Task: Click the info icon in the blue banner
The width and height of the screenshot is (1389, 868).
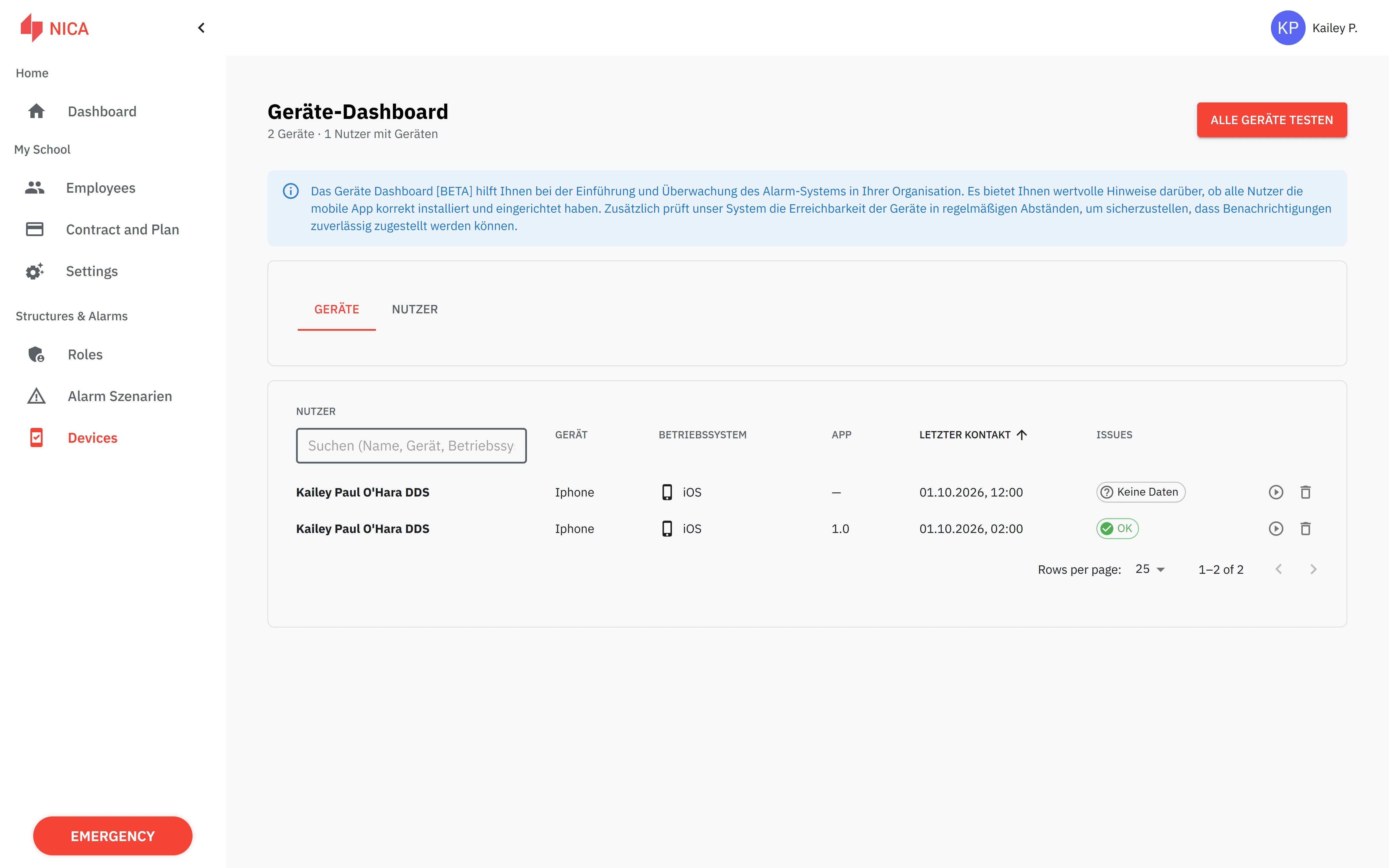Action: [291, 191]
